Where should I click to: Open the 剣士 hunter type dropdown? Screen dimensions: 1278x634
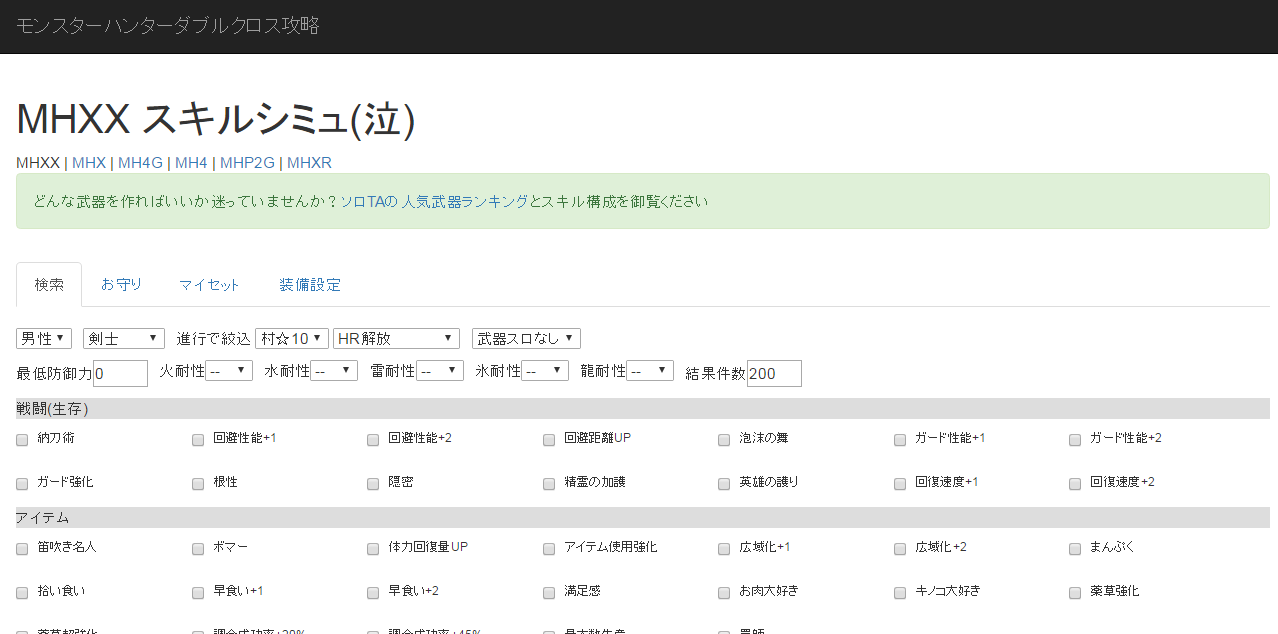124,339
